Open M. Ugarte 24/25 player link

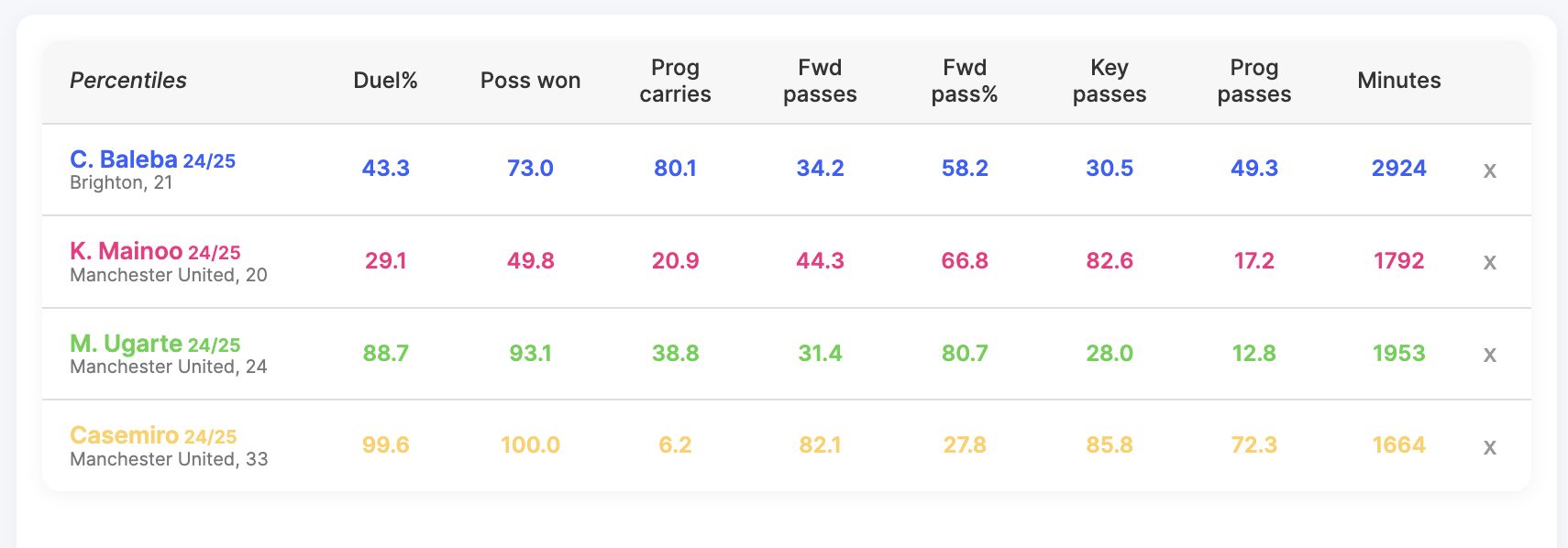(x=155, y=344)
